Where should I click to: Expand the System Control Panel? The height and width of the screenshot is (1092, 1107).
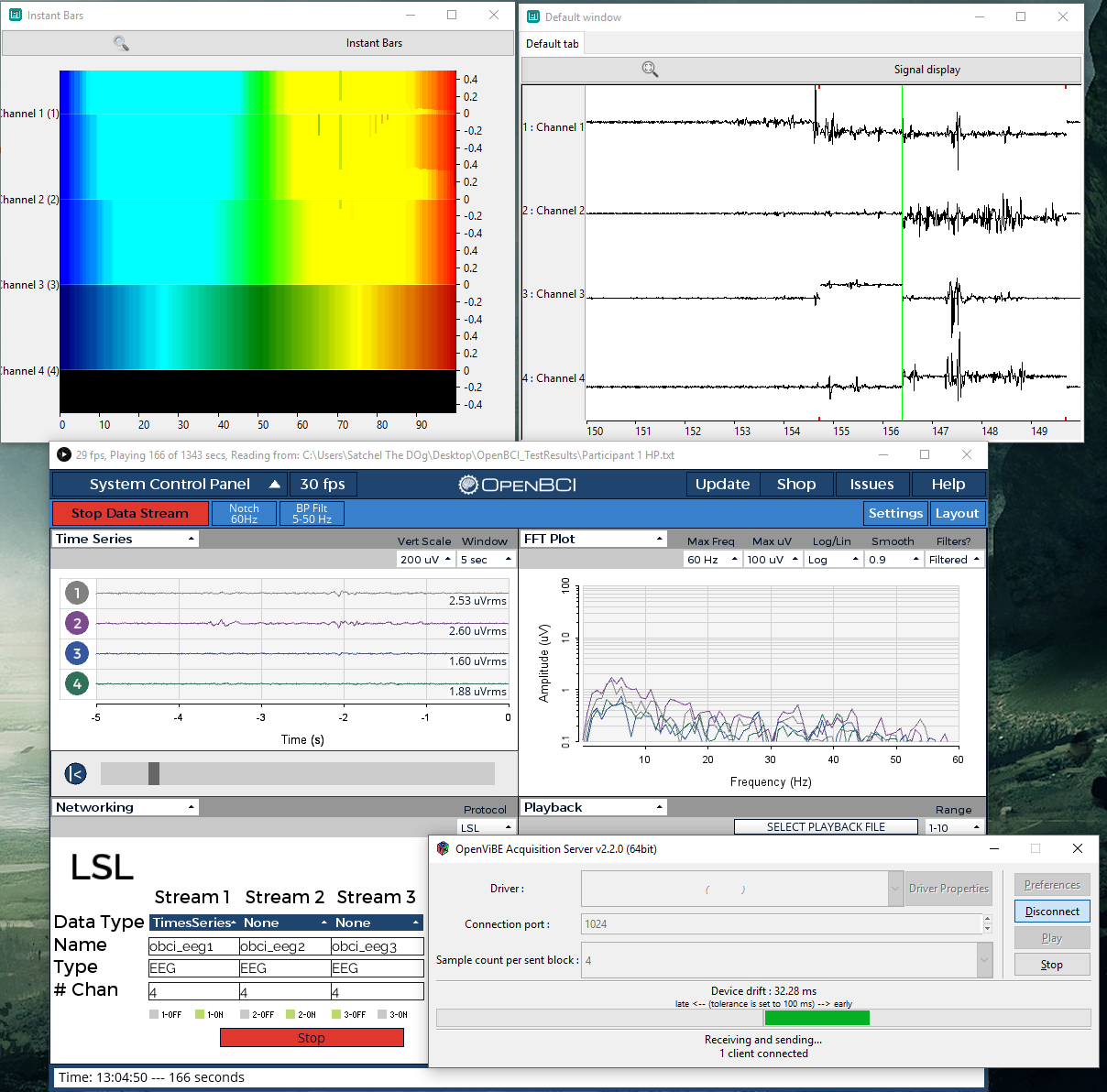coord(170,484)
